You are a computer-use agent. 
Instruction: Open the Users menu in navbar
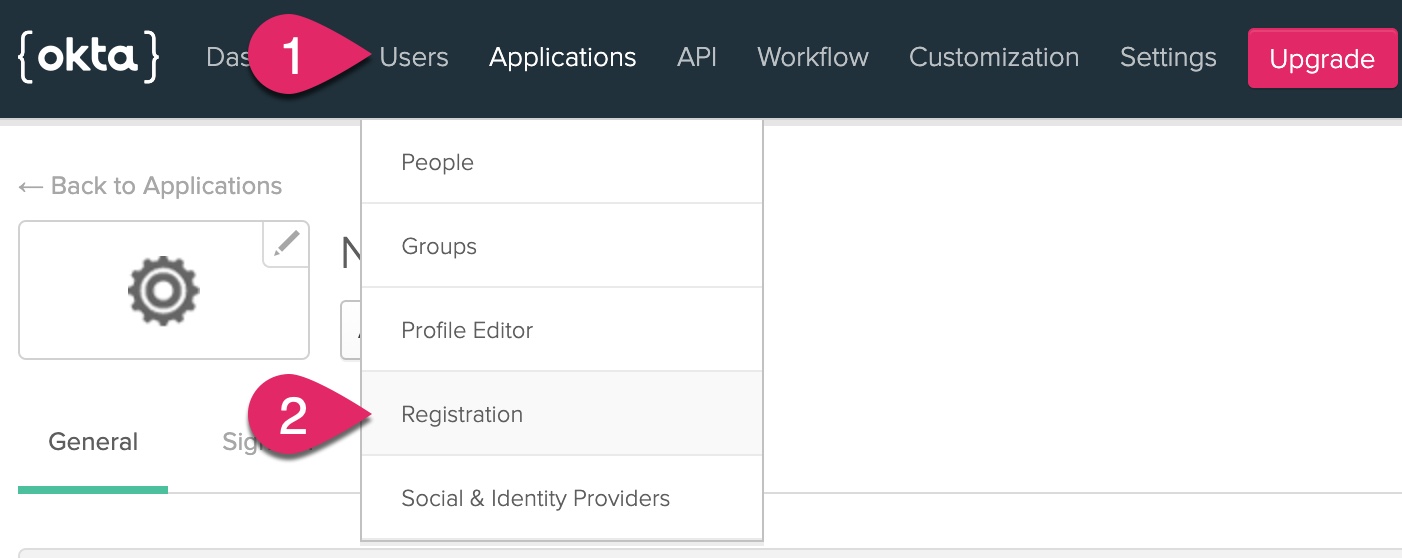click(x=414, y=57)
